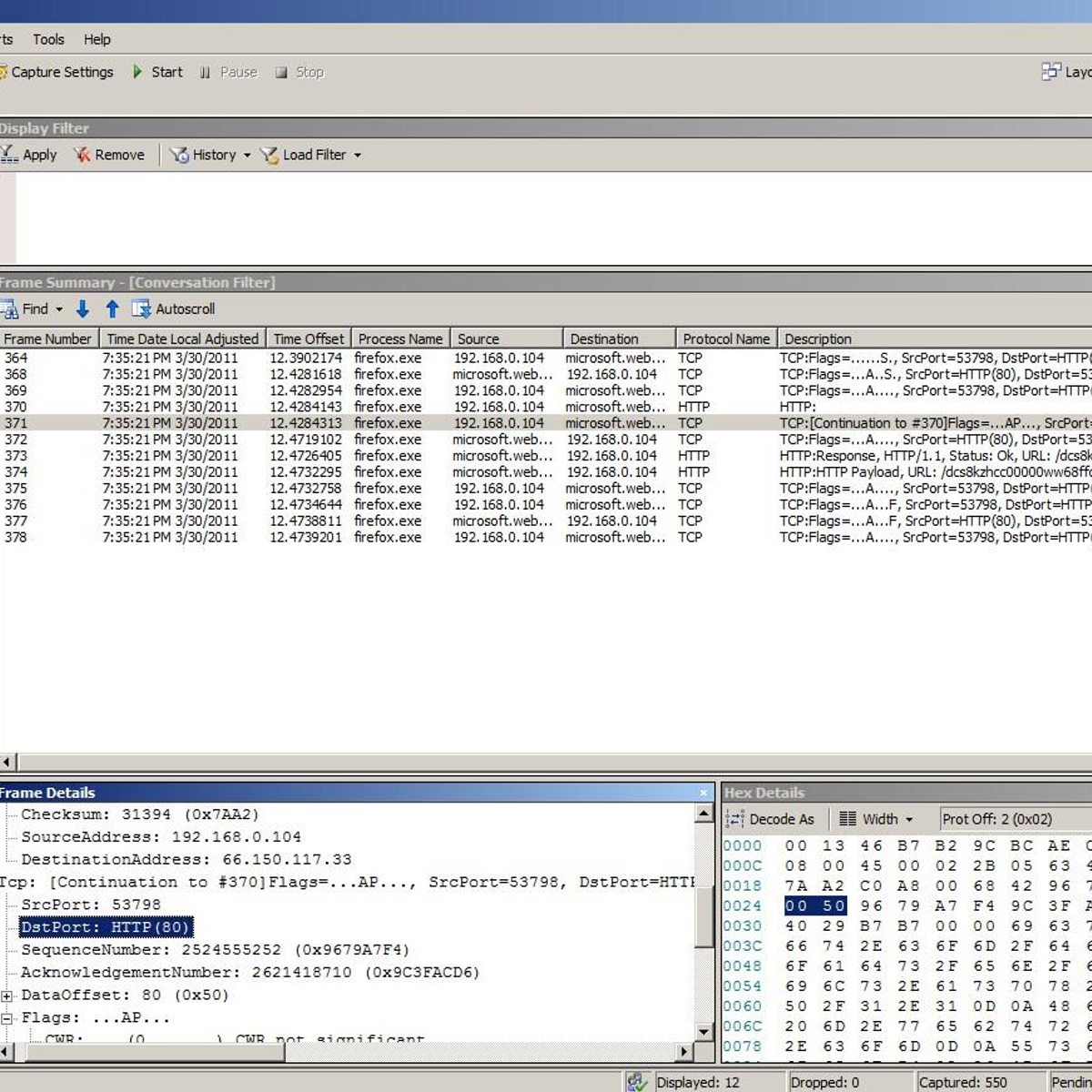Viewport: 1092px width, 1092px height.
Task: Collapse the Flags node
Action: coord(7,1019)
